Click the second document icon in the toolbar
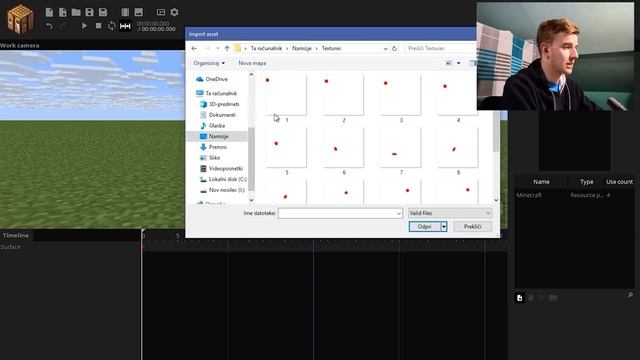Screen dimensions: 640x360 pos(62,12)
